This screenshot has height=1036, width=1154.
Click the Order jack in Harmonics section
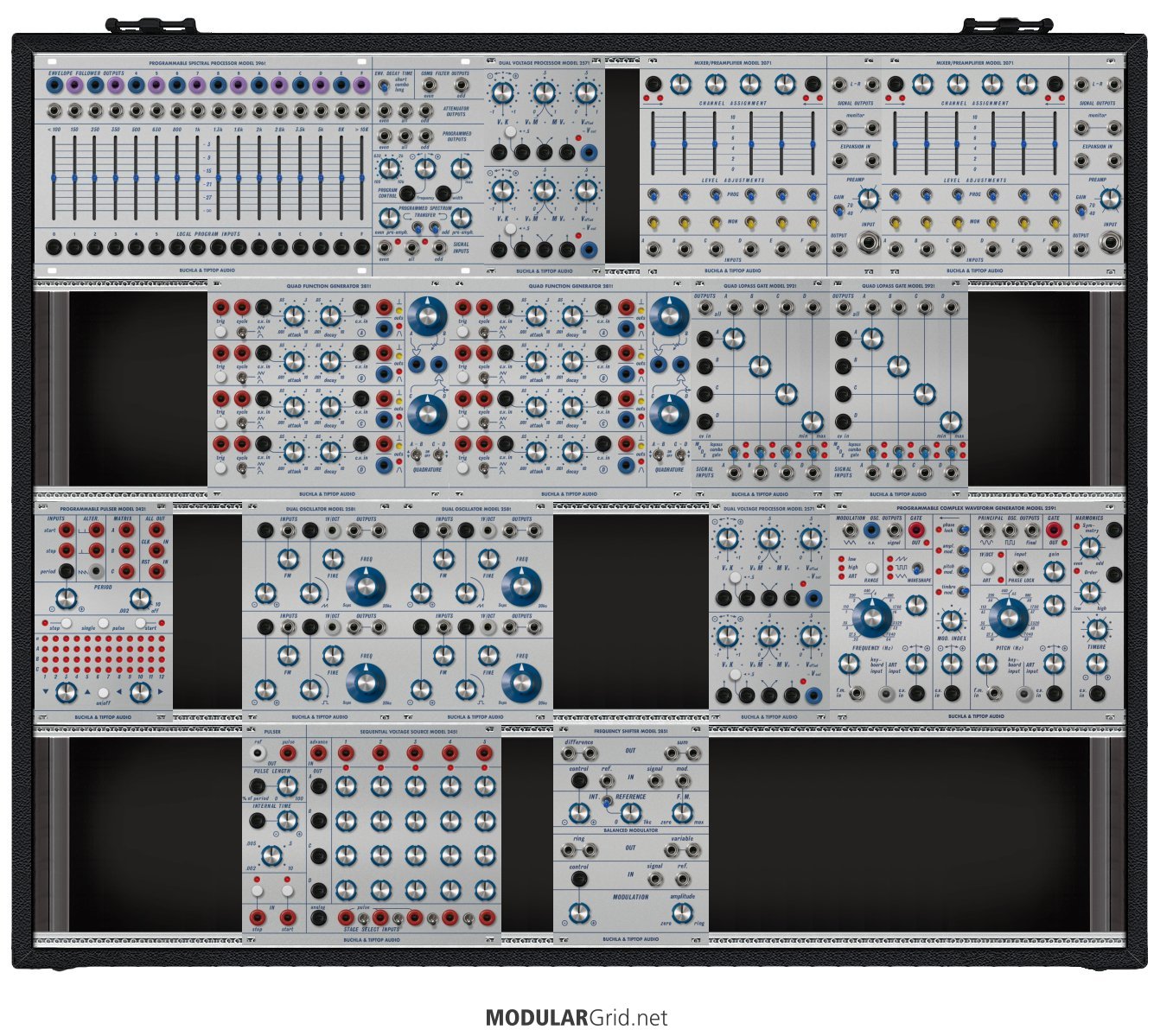tap(1114, 575)
